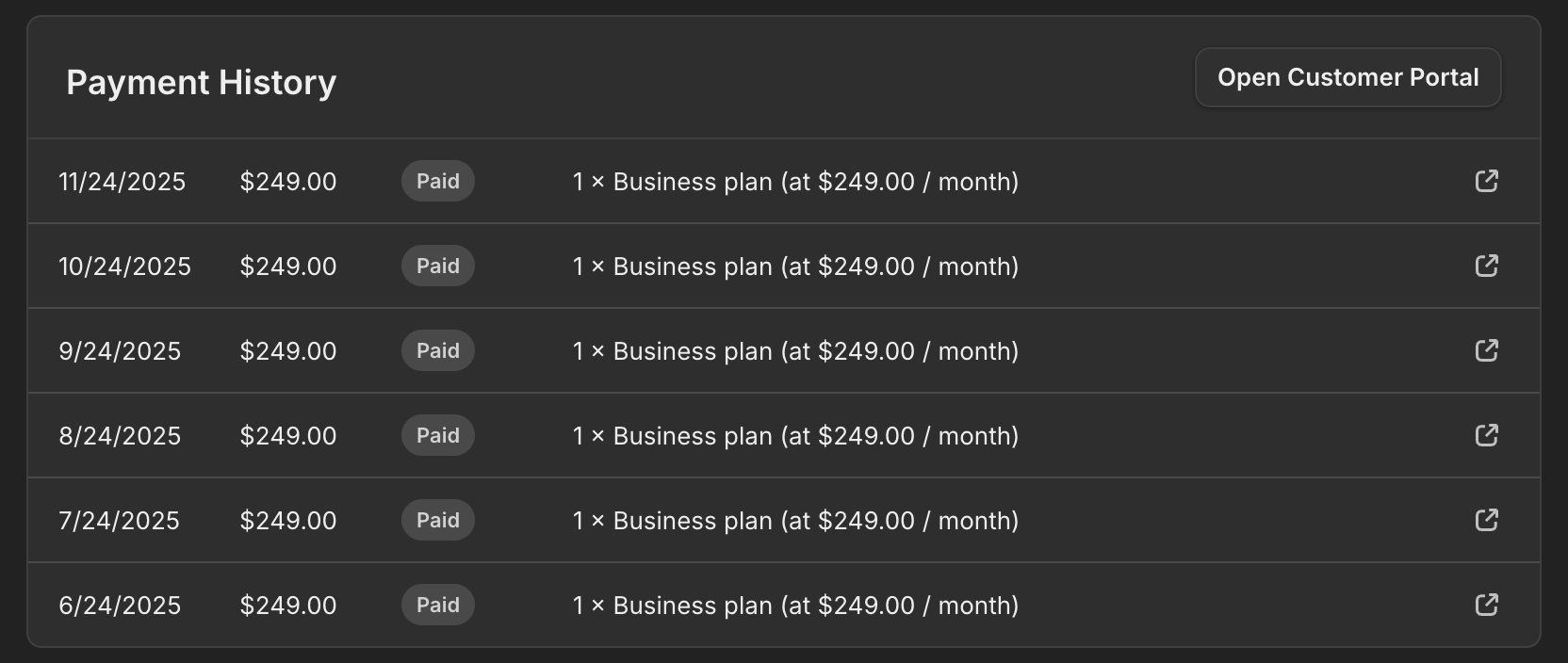
Task: Click the $249.00 amount for 9/24/2025
Action: (x=288, y=351)
